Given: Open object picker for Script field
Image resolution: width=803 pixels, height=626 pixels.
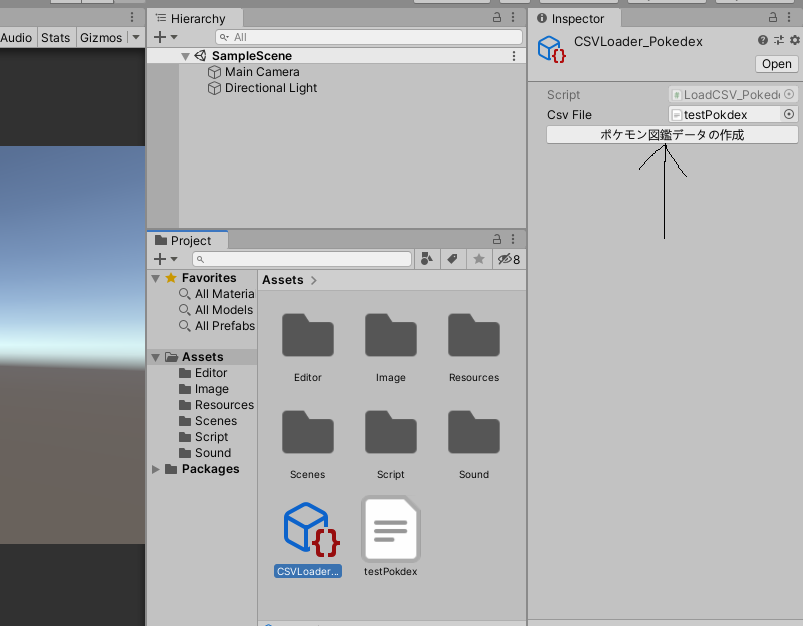Looking at the screenshot, I should click(789, 94).
